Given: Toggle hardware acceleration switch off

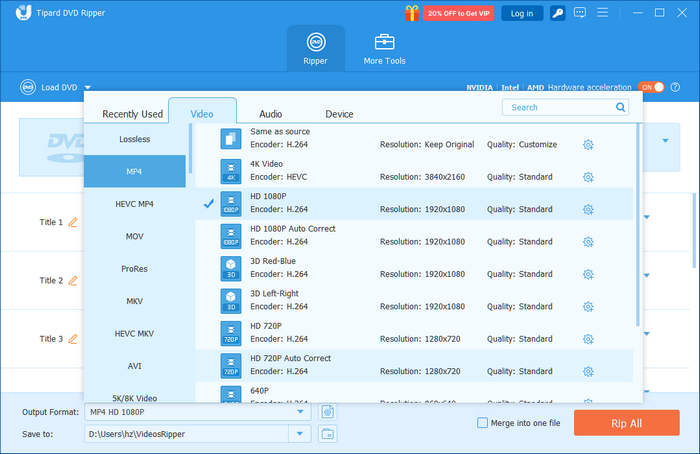Looking at the screenshot, I should pos(651,87).
